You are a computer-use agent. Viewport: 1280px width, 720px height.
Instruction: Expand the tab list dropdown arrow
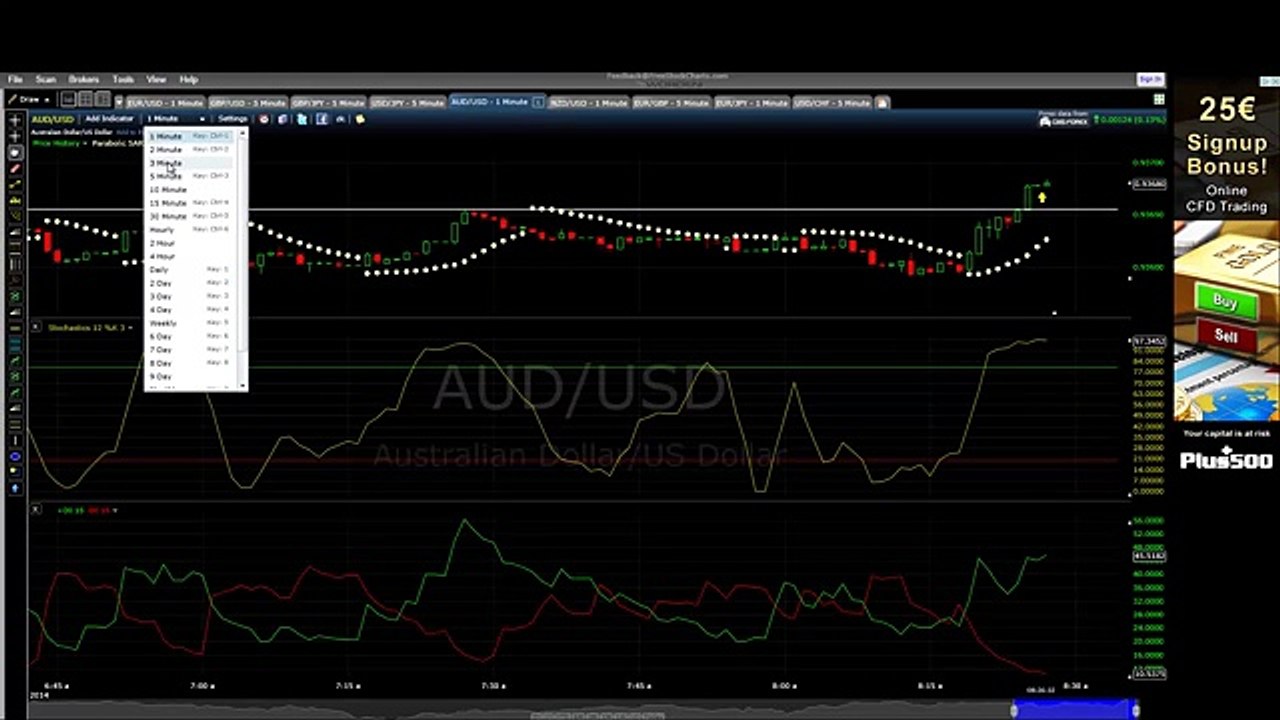click(119, 102)
